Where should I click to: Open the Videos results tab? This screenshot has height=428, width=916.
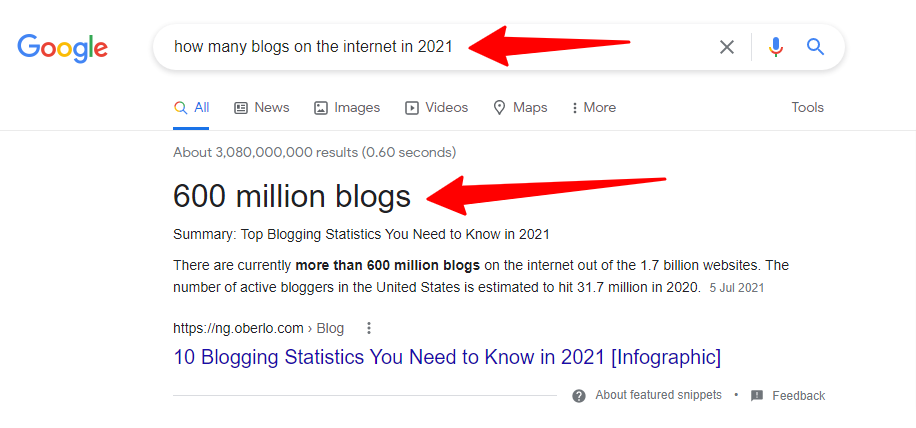tap(436, 108)
